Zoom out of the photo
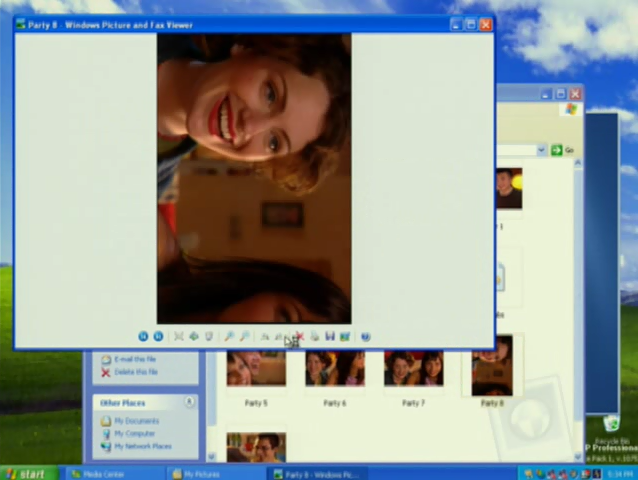638x480 pixels. 245,337
